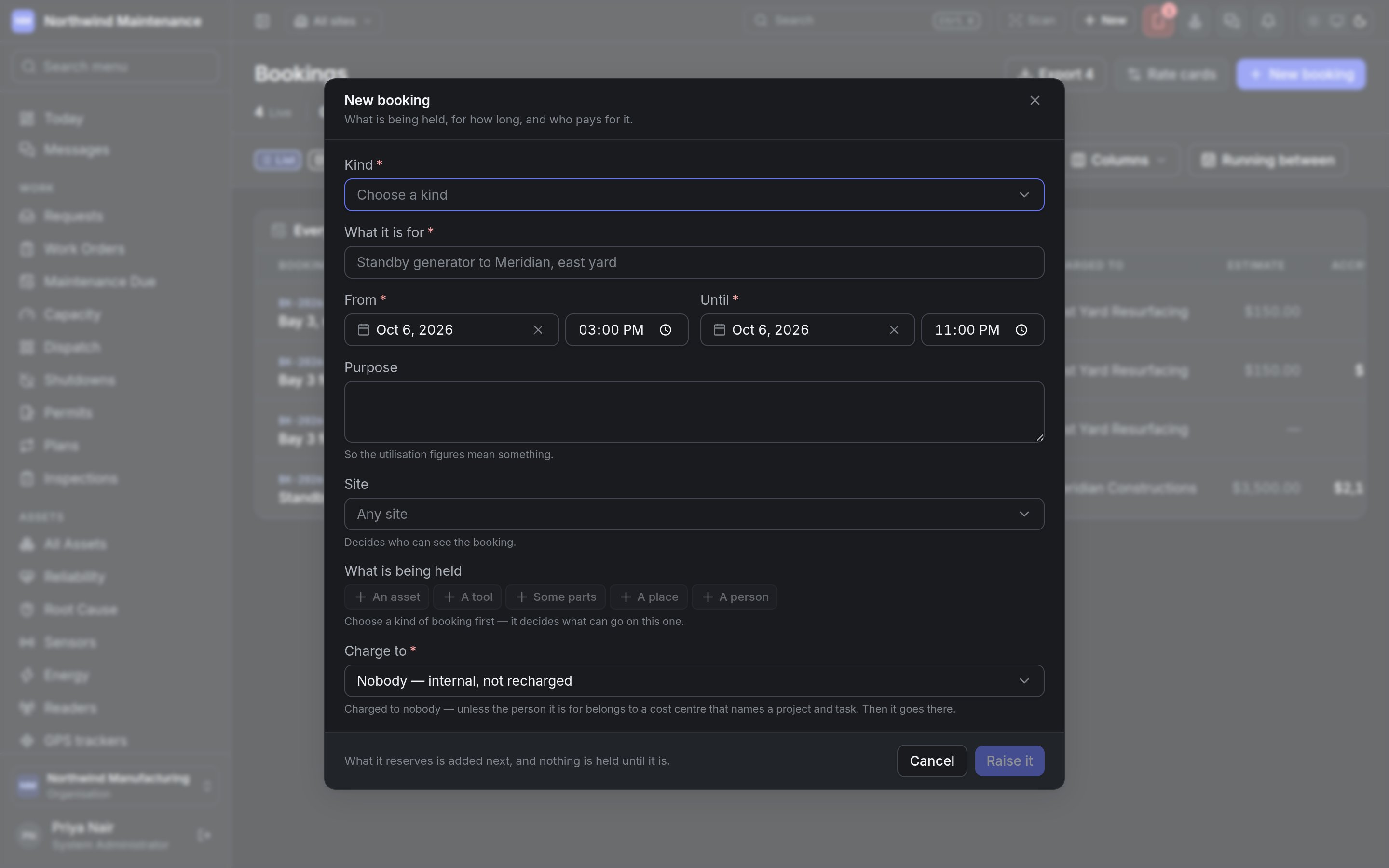Open the Columns dropdown behind the dialog
Viewport: 1389px width, 868px height.
pyautogui.click(x=1120, y=160)
